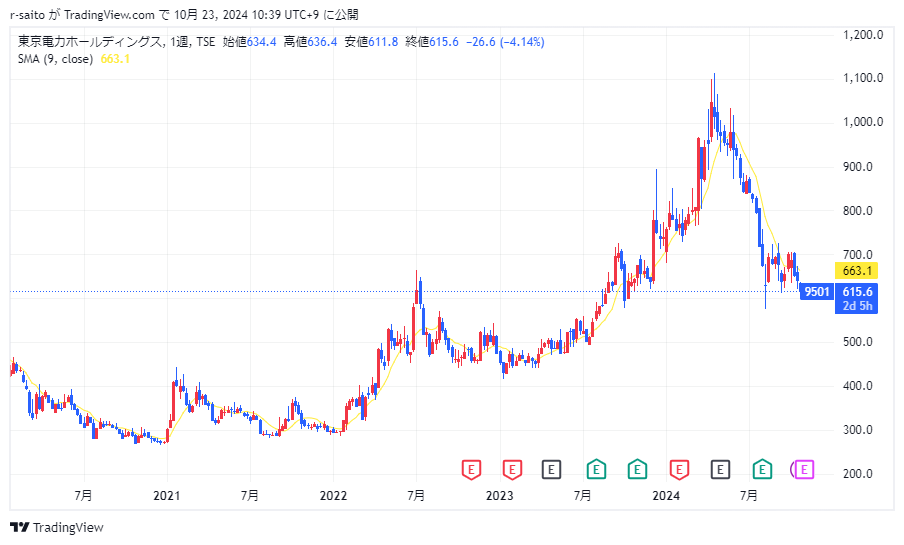The width and height of the screenshot is (904, 545).
Task: Click the TradingView logo at the bottom
Action: pyautogui.click(x=56, y=527)
